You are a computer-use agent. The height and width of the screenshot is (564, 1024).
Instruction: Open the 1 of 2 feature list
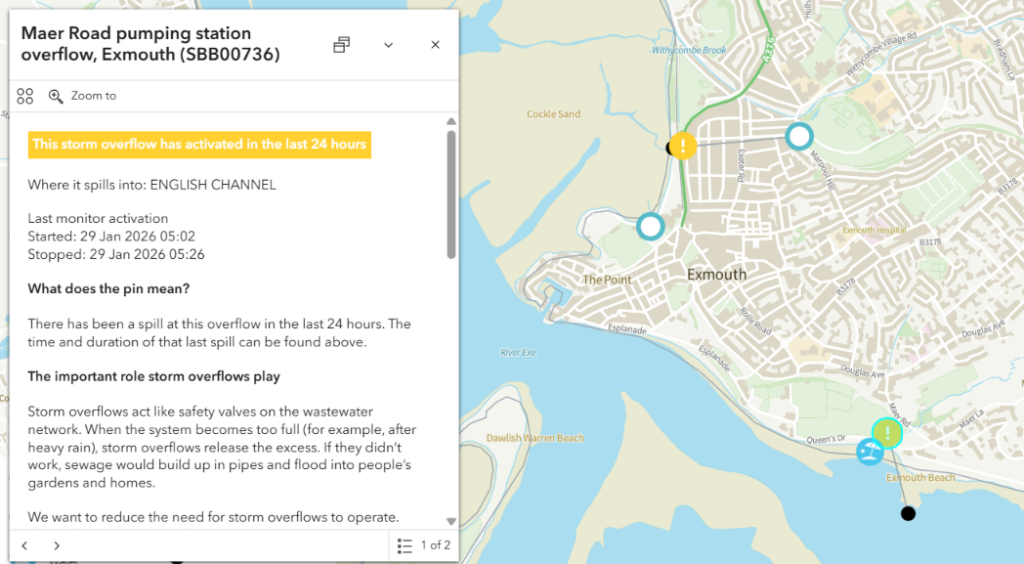click(x=424, y=545)
